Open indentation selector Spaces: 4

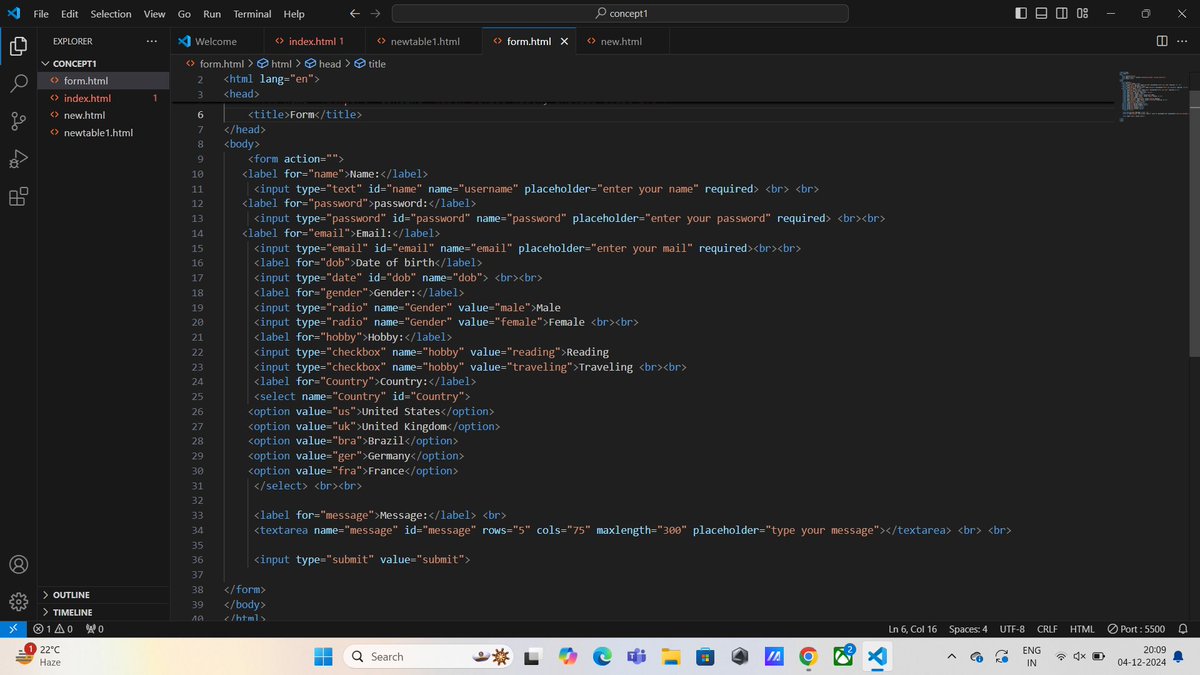(x=968, y=629)
